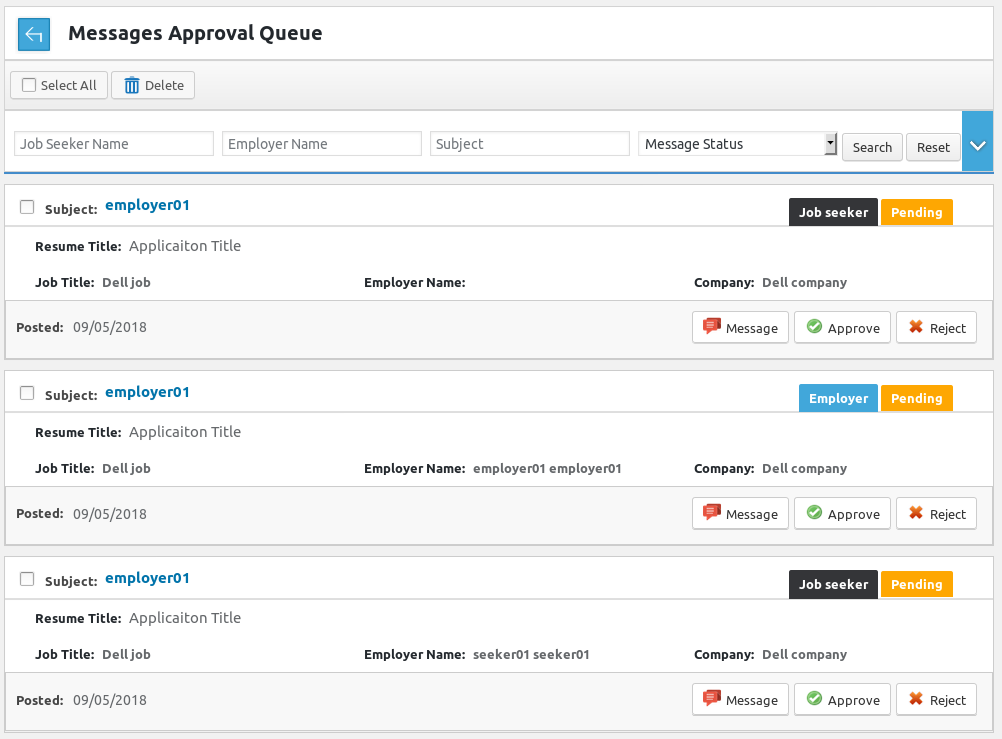
Task: Approve the employer01 employer01 message
Action: tap(842, 513)
